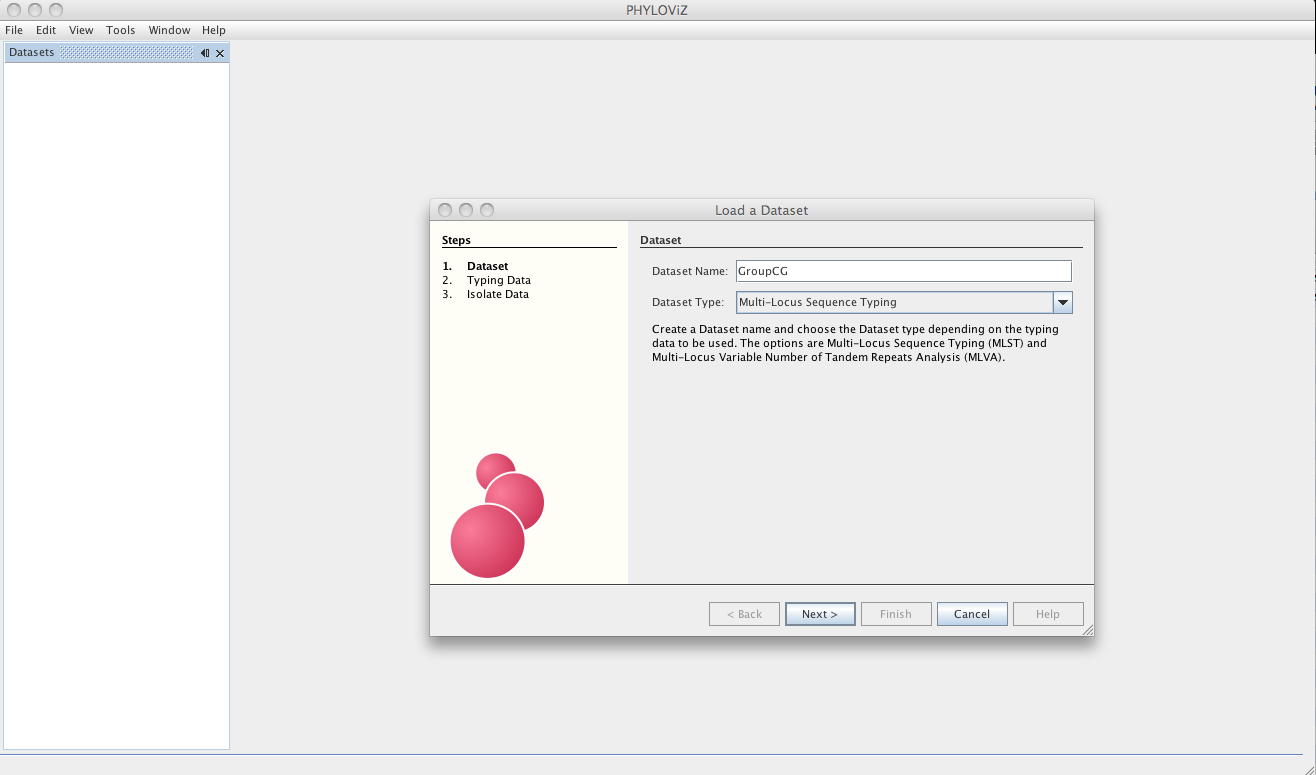Click the Dataset Type label
Image resolution: width=1316 pixels, height=775 pixels.
click(x=688, y=302)
